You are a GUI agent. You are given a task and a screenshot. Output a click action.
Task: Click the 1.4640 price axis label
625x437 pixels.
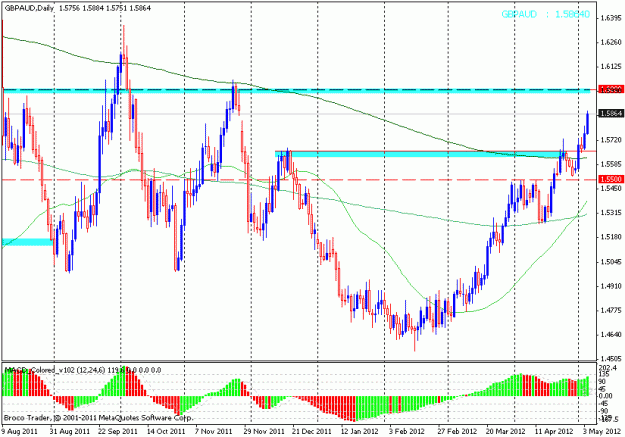(611, 335)
